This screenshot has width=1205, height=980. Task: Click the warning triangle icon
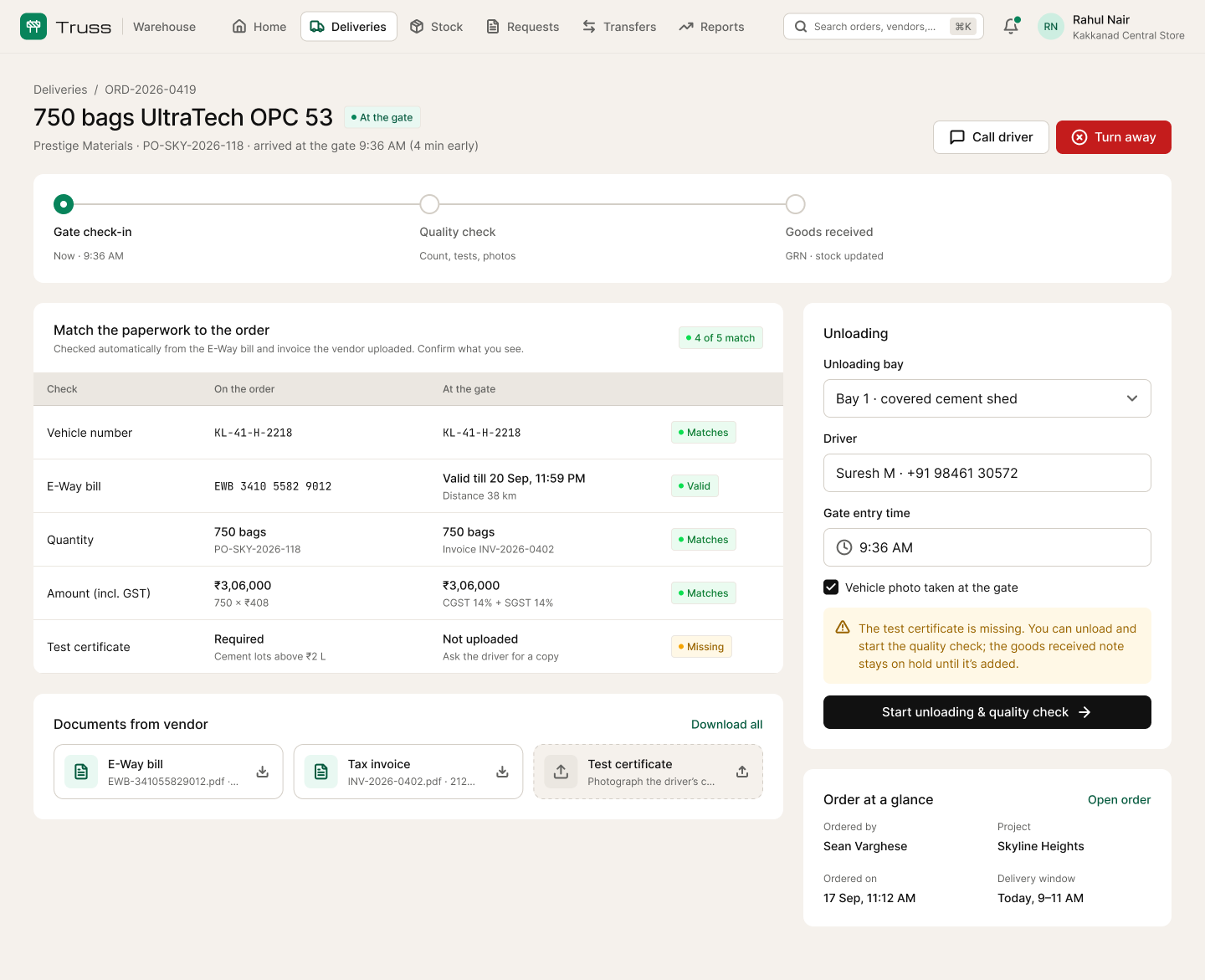point(843,628)
